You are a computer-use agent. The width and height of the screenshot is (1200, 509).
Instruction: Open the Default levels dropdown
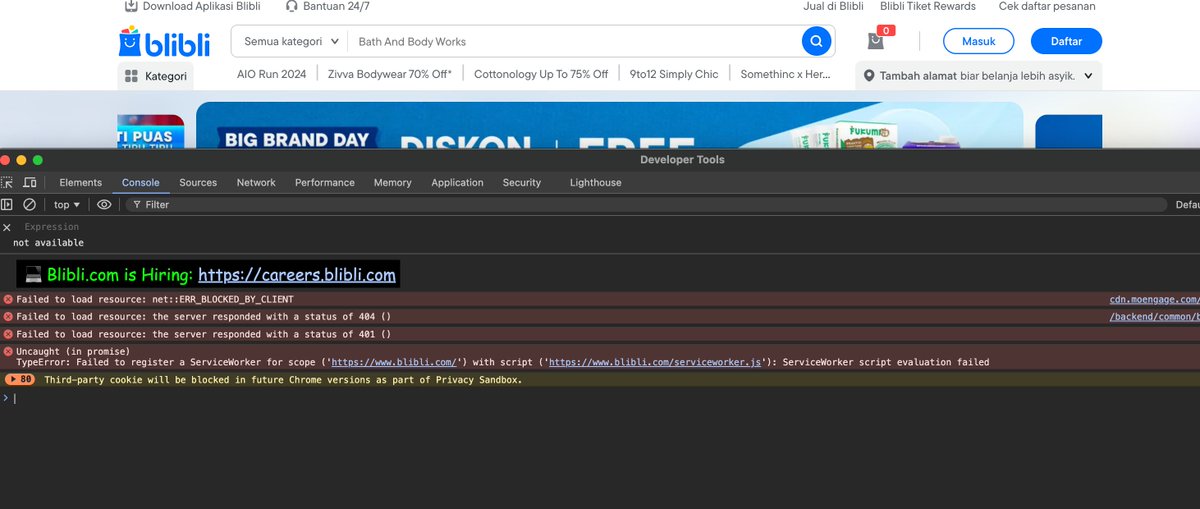point(1187,204)
